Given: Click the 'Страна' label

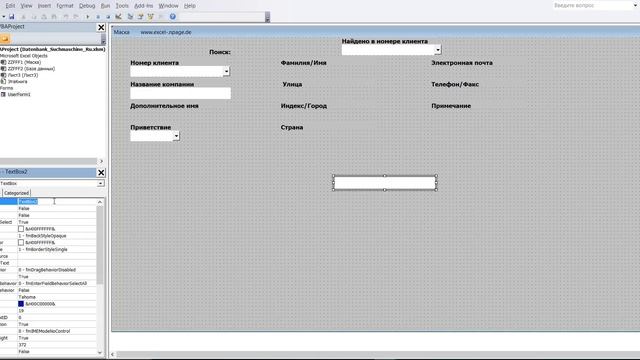Looking at the screenshot, I should (x=292, y=127).
